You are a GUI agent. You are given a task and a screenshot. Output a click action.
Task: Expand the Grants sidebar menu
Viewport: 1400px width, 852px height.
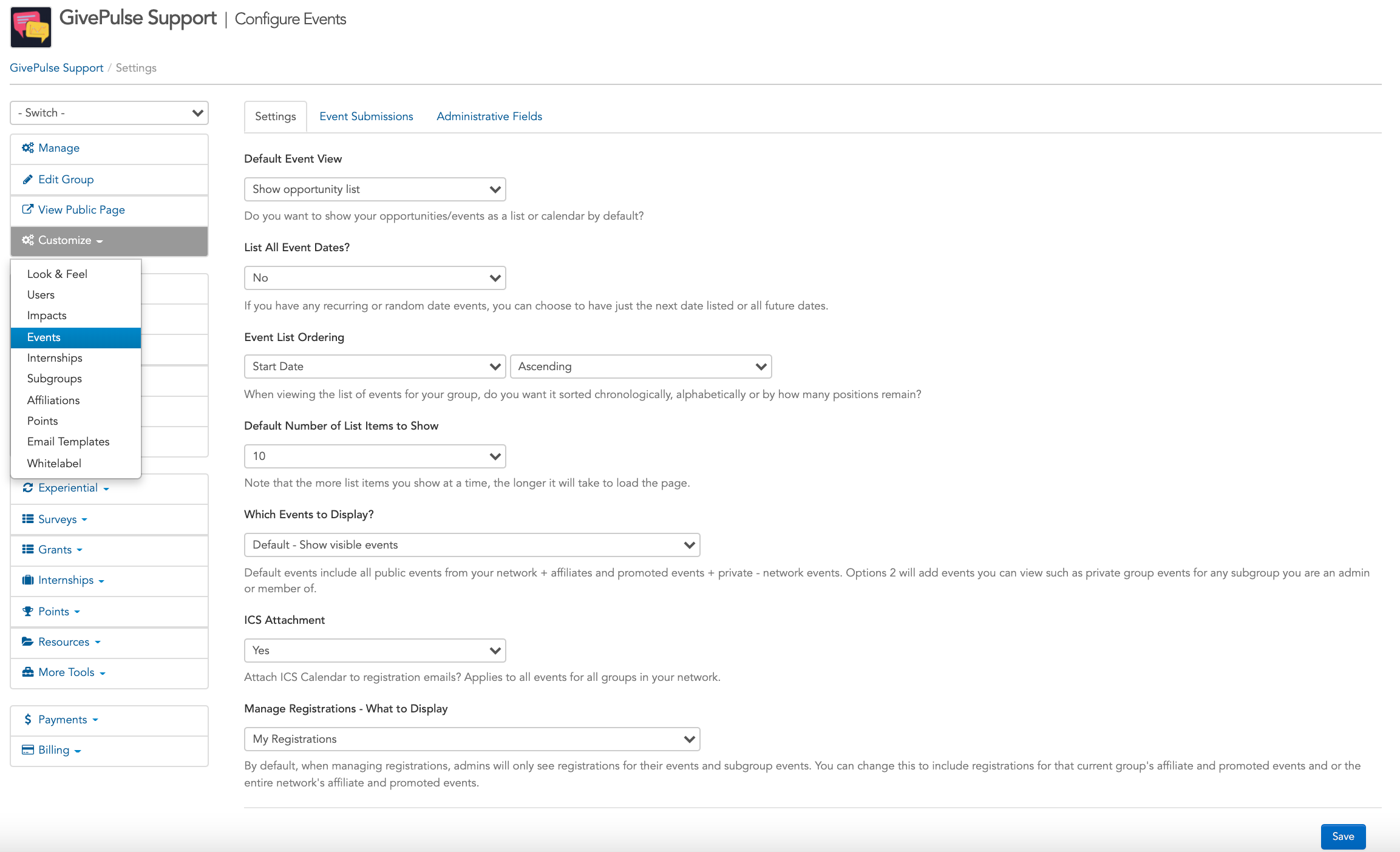pos(109,550)
